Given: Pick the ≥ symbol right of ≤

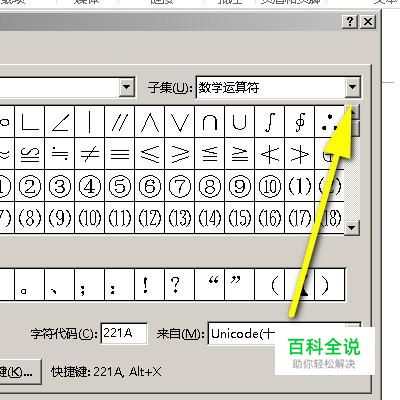Looking at the screenshot, I should [x=180, y=154].
